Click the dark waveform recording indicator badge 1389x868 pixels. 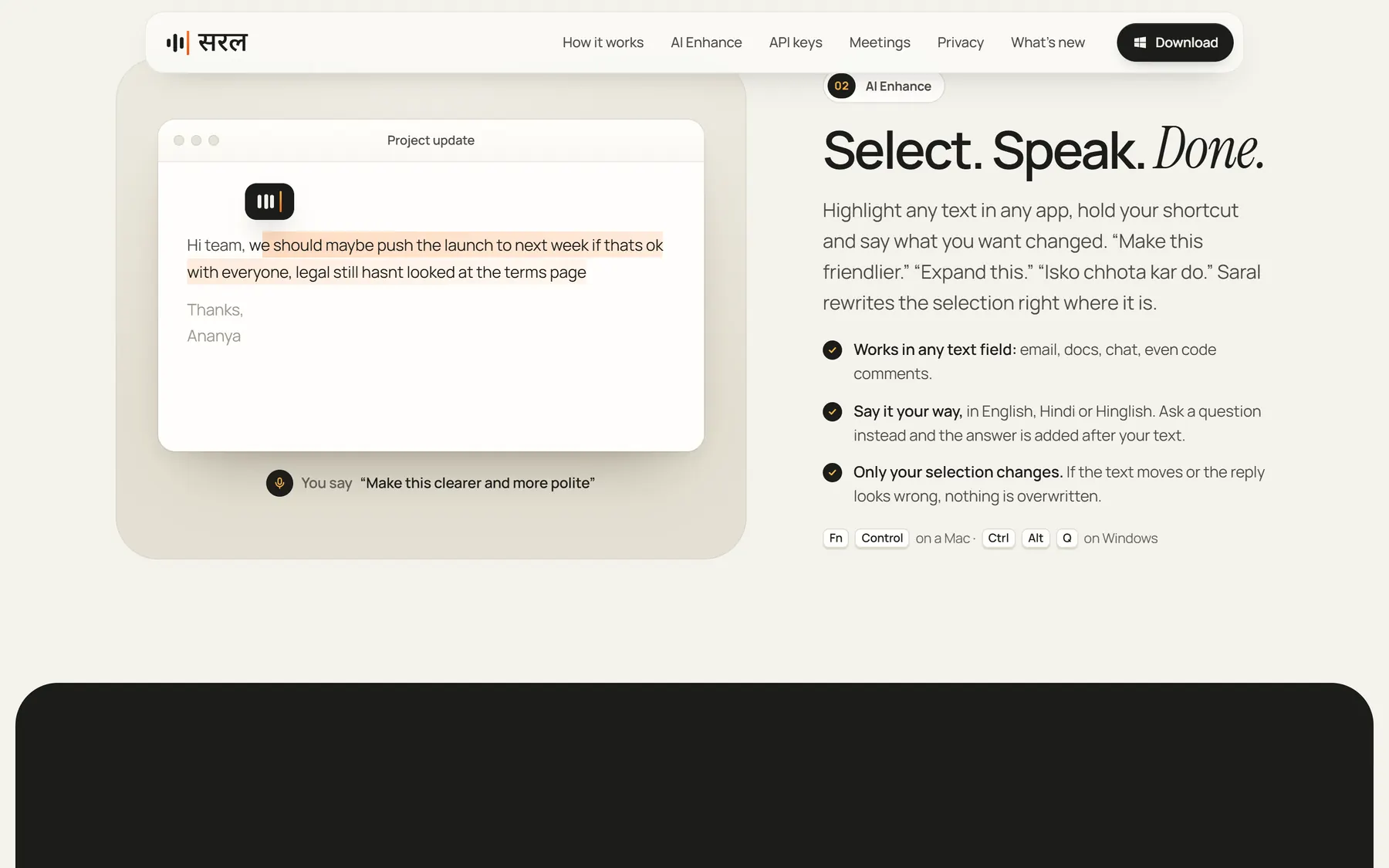(269, 201)
